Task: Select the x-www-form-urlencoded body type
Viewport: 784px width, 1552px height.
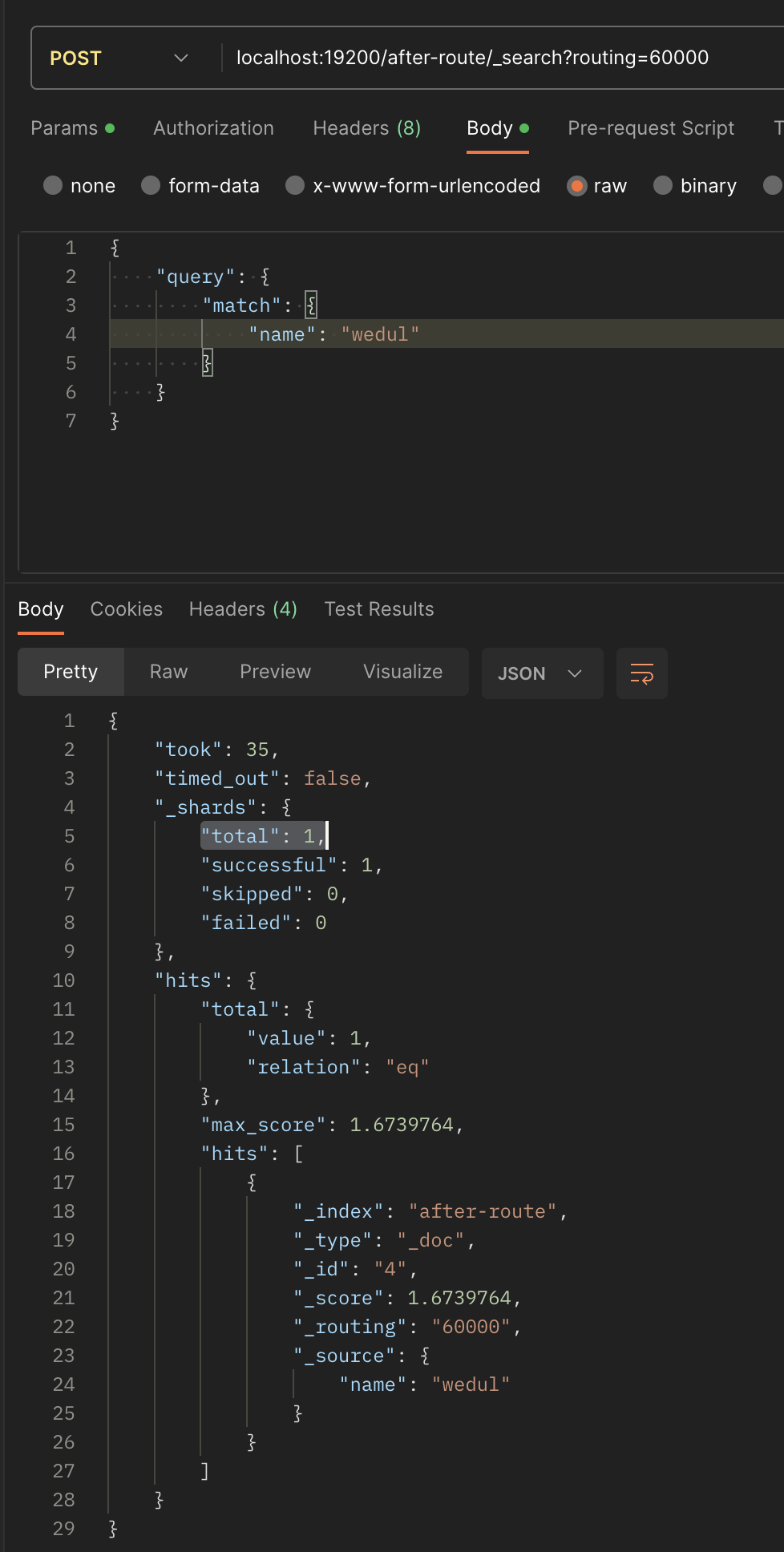Action: tap(413, 186)
